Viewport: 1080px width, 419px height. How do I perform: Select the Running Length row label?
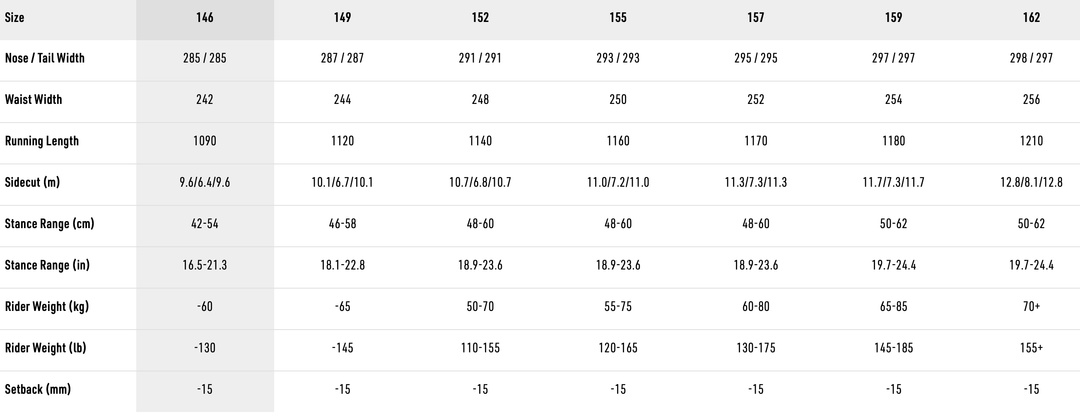[42, 141]
